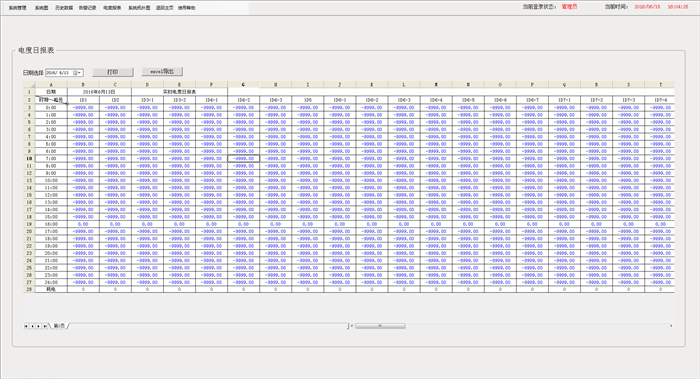Open the 历史数据 menu
The width and height of the screenshot is (700, 379).
tap(64, 8)
